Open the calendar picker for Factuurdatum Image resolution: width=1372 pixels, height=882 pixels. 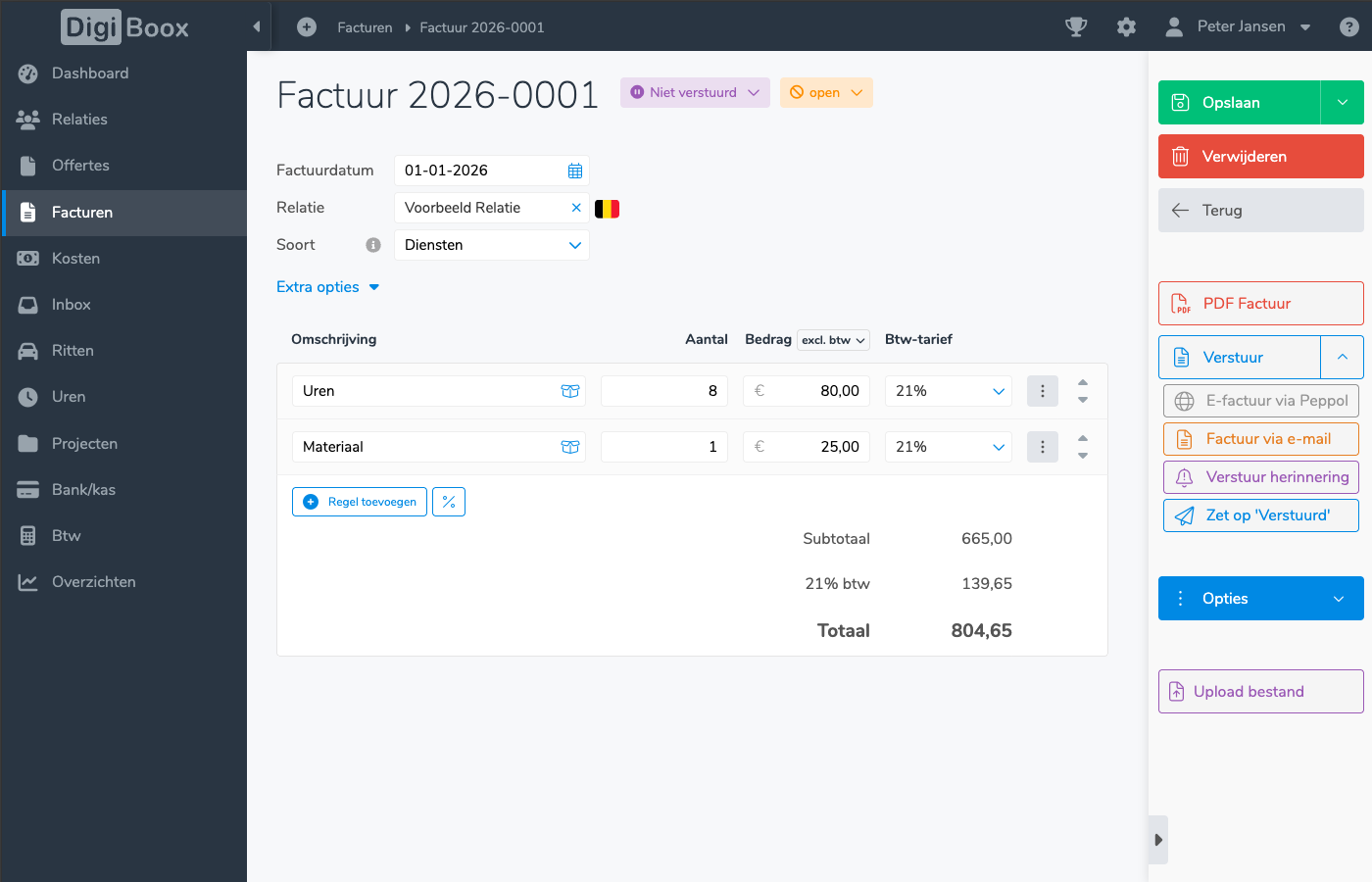coord(575,171)
